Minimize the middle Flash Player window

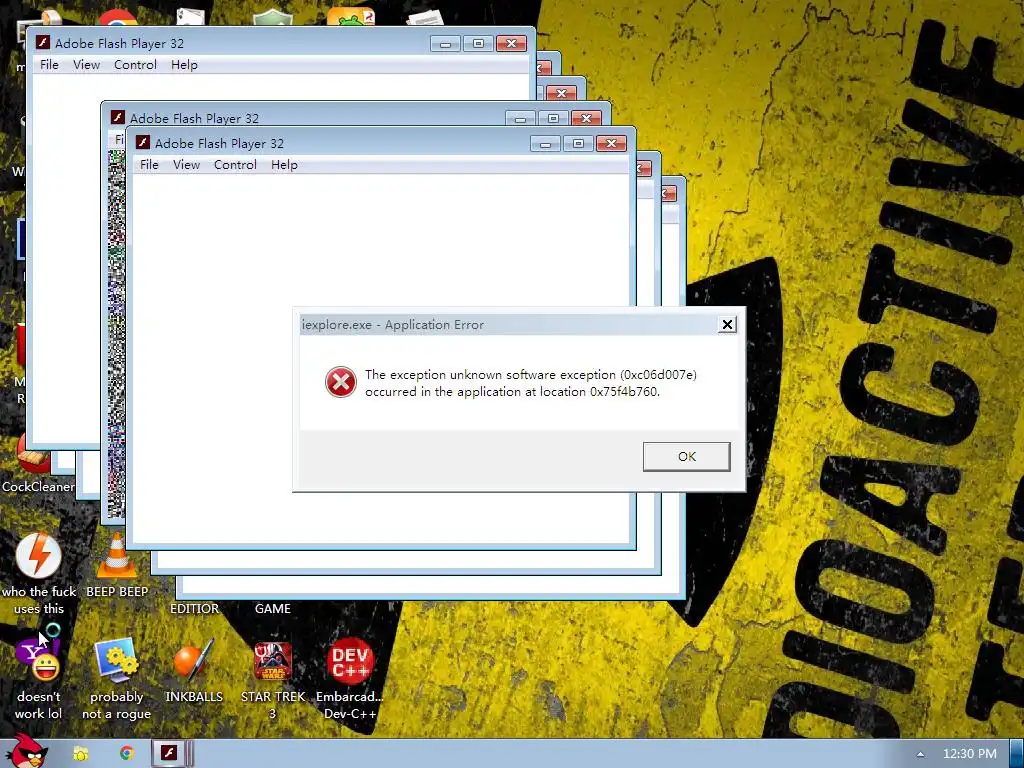(520, 118)
